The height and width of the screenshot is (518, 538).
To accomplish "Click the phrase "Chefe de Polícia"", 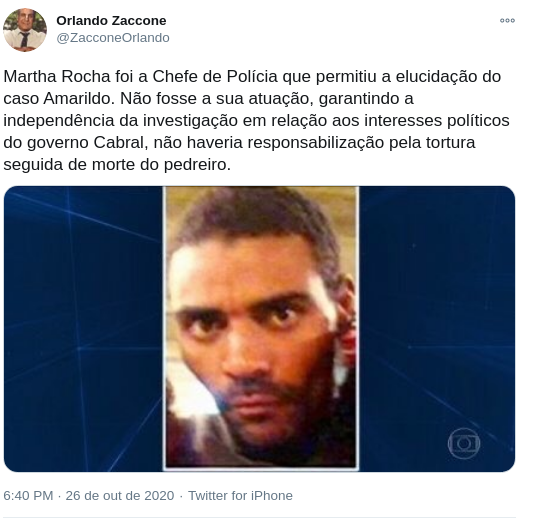I will coord(215,76).
